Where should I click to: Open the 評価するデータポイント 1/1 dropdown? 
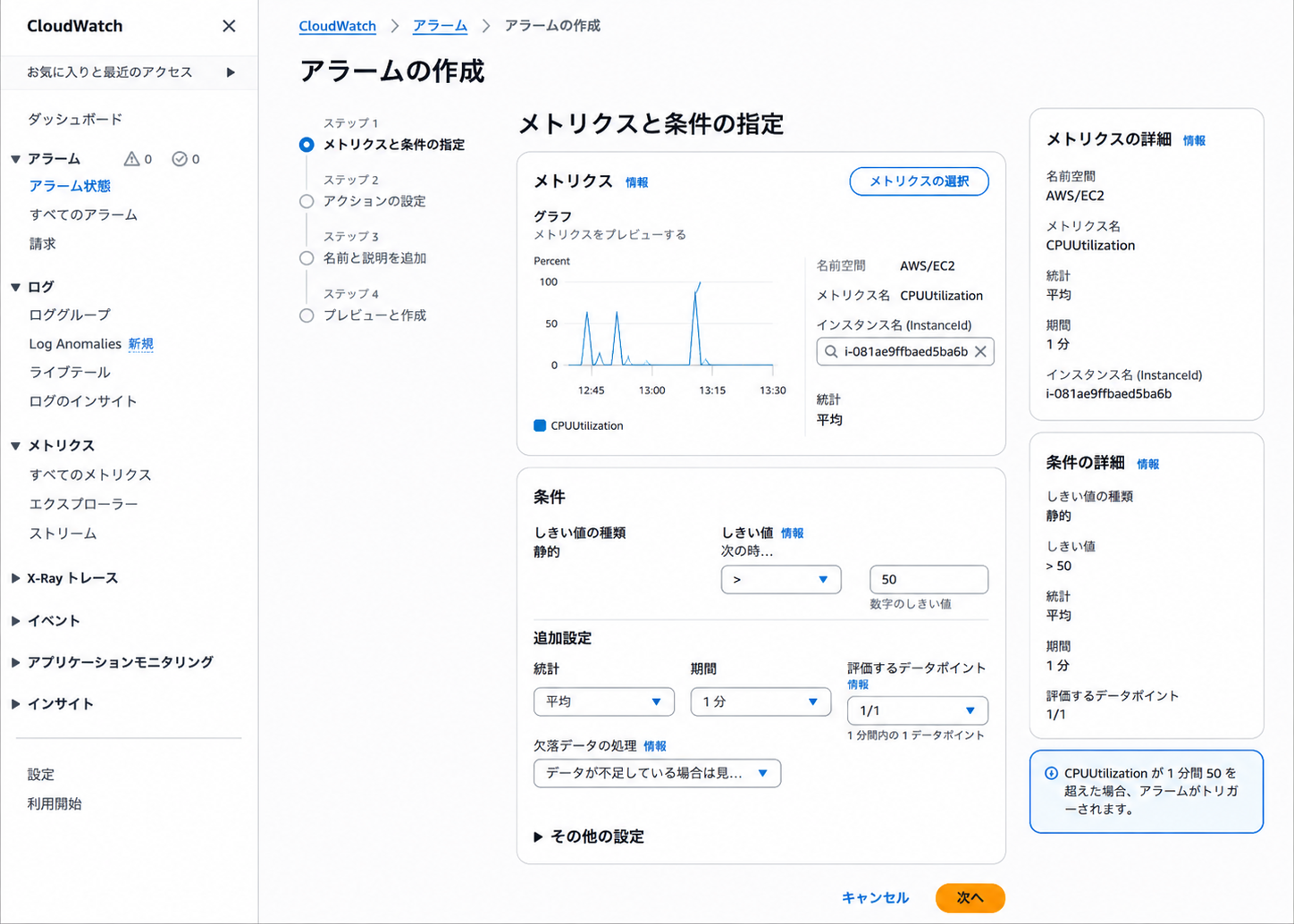pos(918,710)
